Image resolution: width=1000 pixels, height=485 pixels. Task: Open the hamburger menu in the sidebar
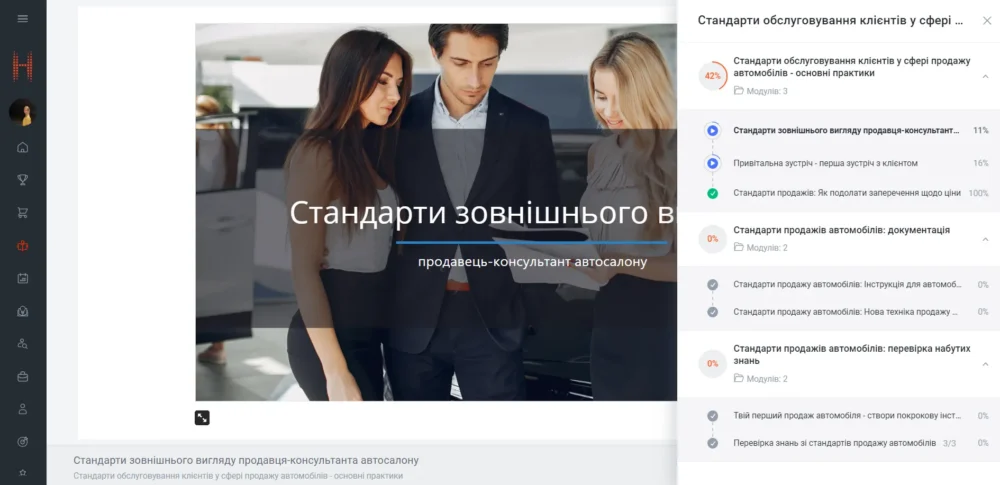tap(23, 19)
